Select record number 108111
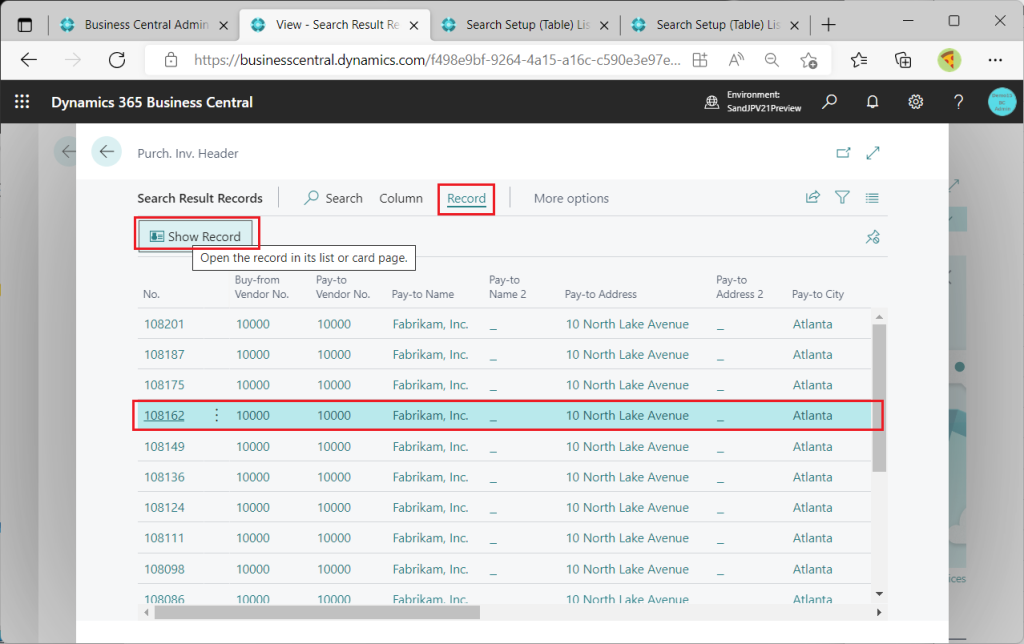 coord(164,538)
